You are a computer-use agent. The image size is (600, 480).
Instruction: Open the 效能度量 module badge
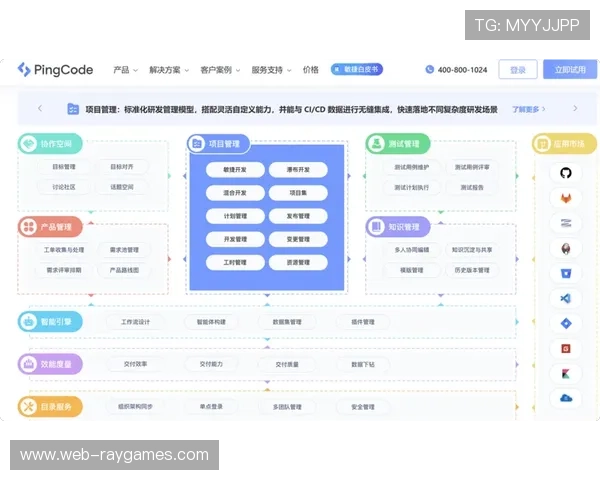click(50, 364)
